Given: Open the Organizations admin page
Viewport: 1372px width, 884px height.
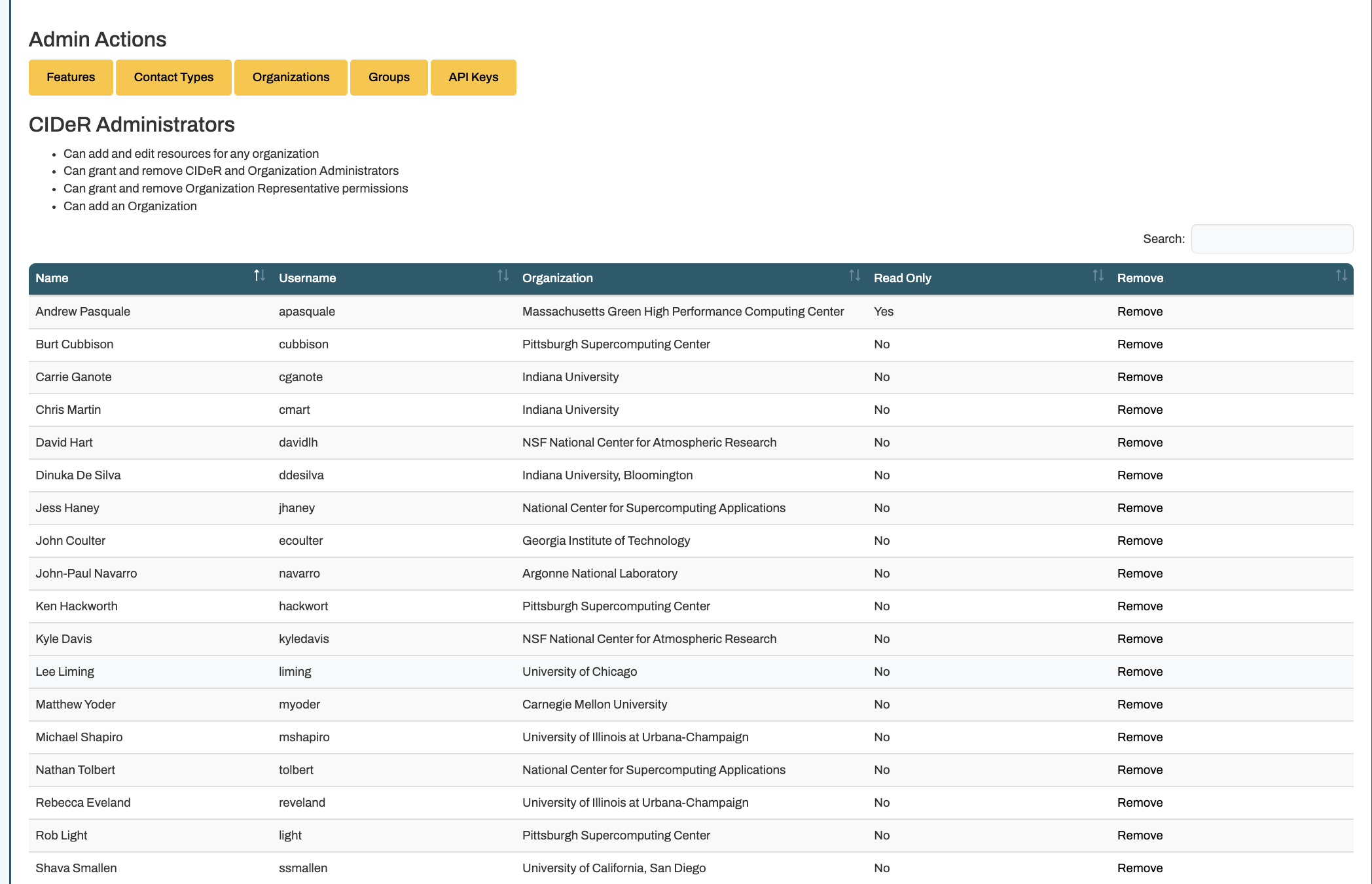Looking at the screenshot, I should pyautogui.click(x=291, y=77).
